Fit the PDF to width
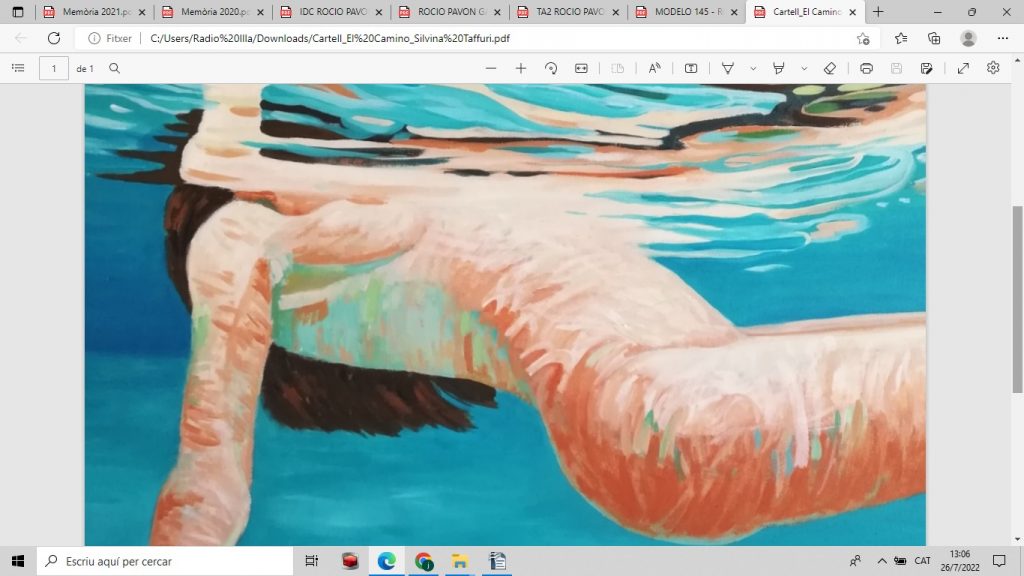 point(581,68)
